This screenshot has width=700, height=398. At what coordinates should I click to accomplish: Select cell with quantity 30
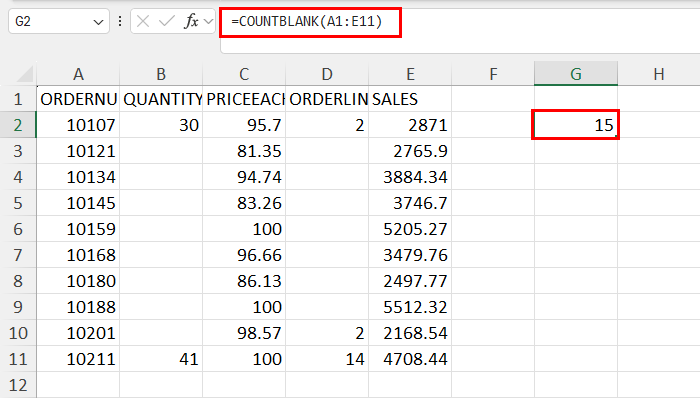[161, 125]
